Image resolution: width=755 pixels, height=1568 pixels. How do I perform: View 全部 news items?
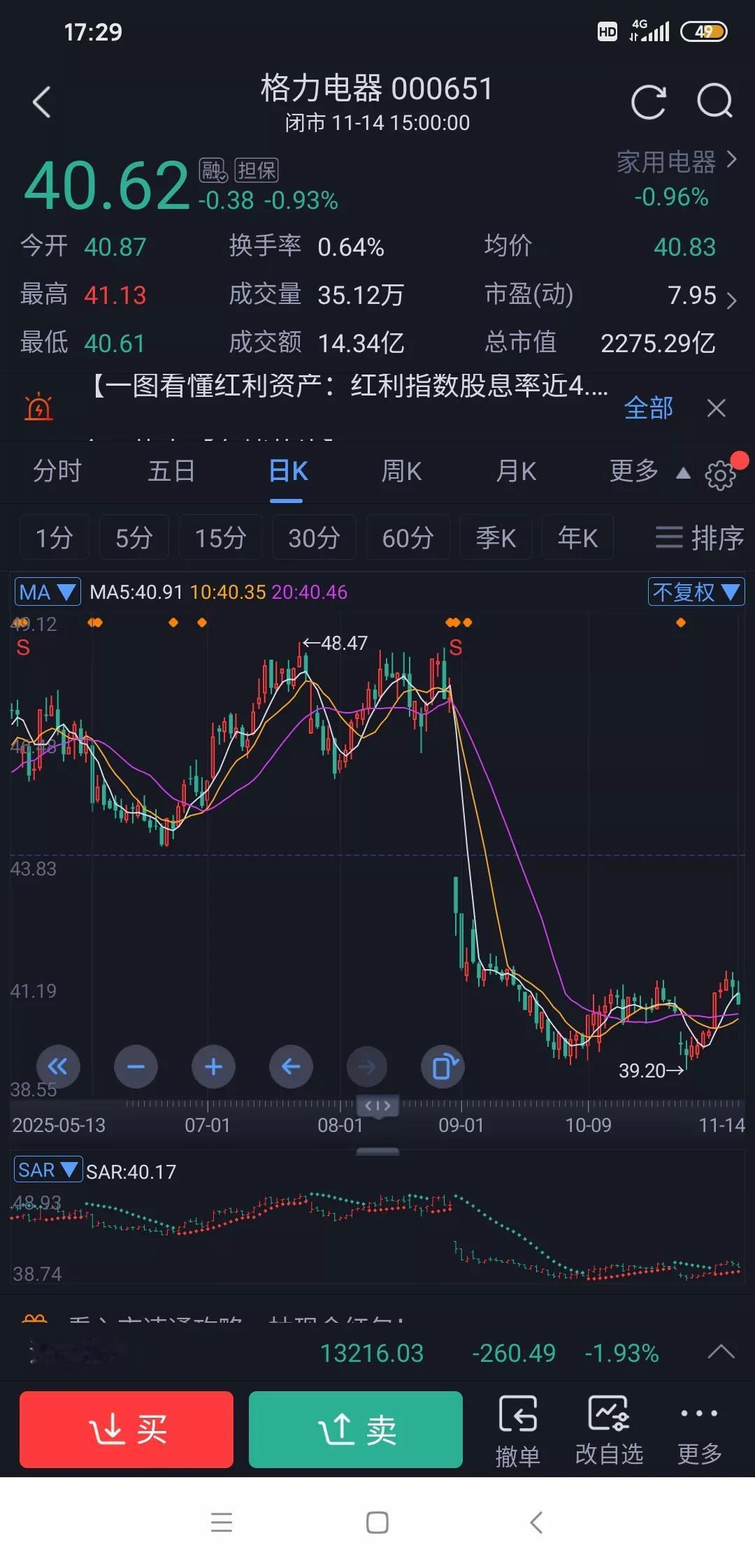tap(648, 407)
